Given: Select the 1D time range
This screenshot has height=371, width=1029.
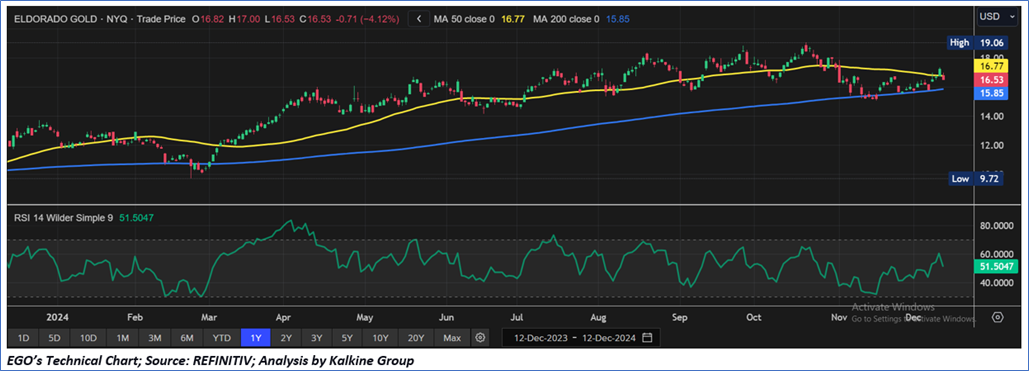Looking at the screenshot, I should [x=23, y=338].
